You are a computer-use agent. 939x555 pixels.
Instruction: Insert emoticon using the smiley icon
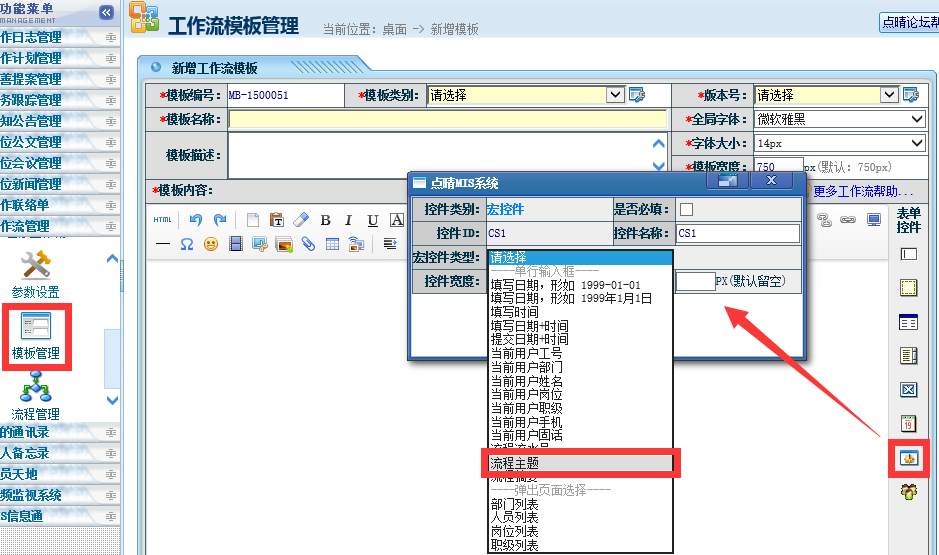pyautogui.click(x=211, y=243)
